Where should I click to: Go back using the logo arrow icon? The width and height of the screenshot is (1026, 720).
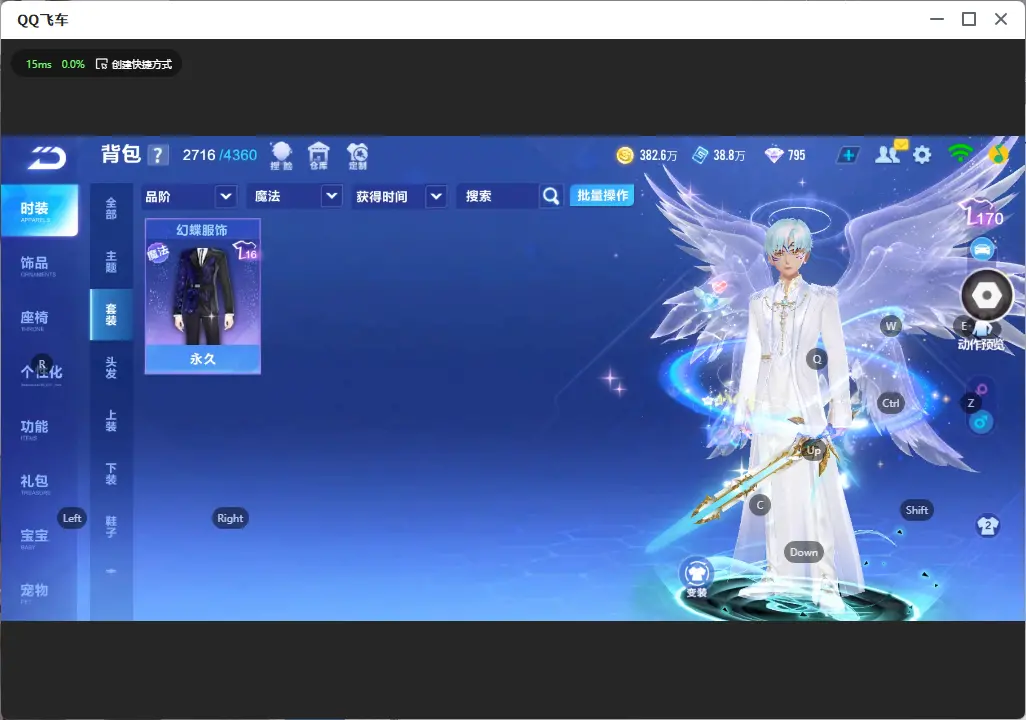click(x=46, y=157)
